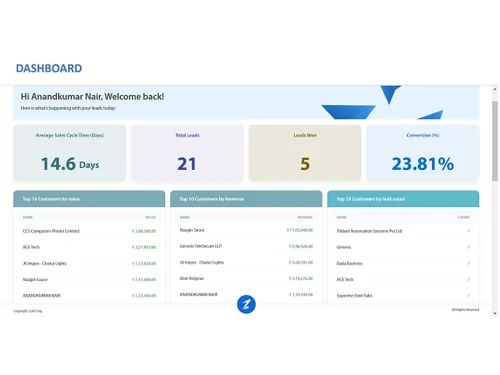Select ANANDKUMAR NAIR in customers by Revenue
Image resolution: width=500 pixels, height=375 pixels.
click(246, 294)
